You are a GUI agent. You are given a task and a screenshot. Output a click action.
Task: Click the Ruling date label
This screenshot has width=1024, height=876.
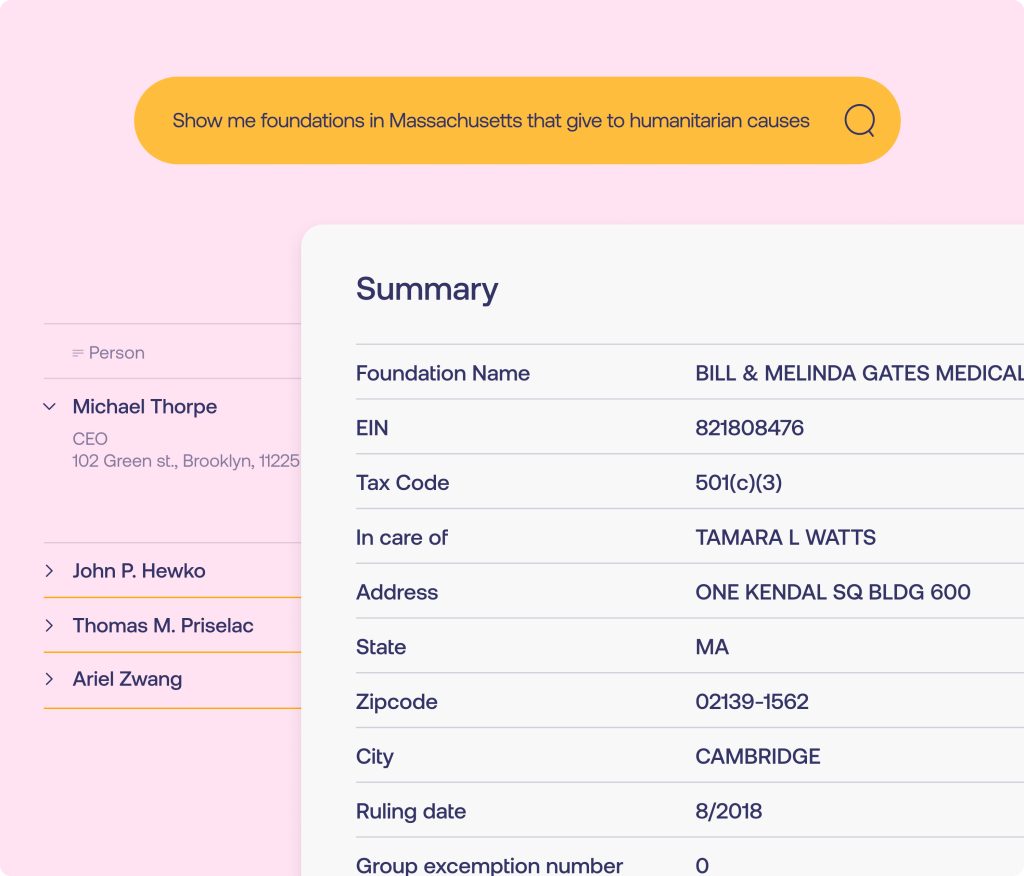click(x=411, y=812)
